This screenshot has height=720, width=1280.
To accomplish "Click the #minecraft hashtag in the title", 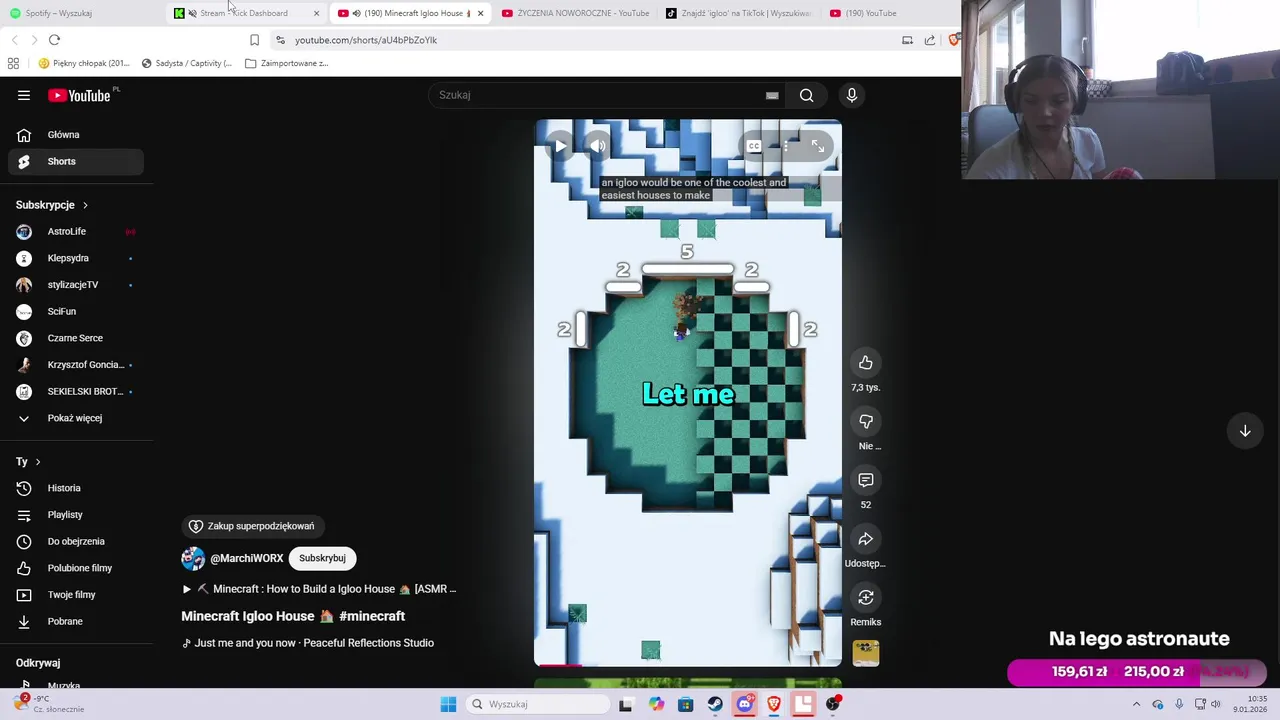I will click(372, 616).
